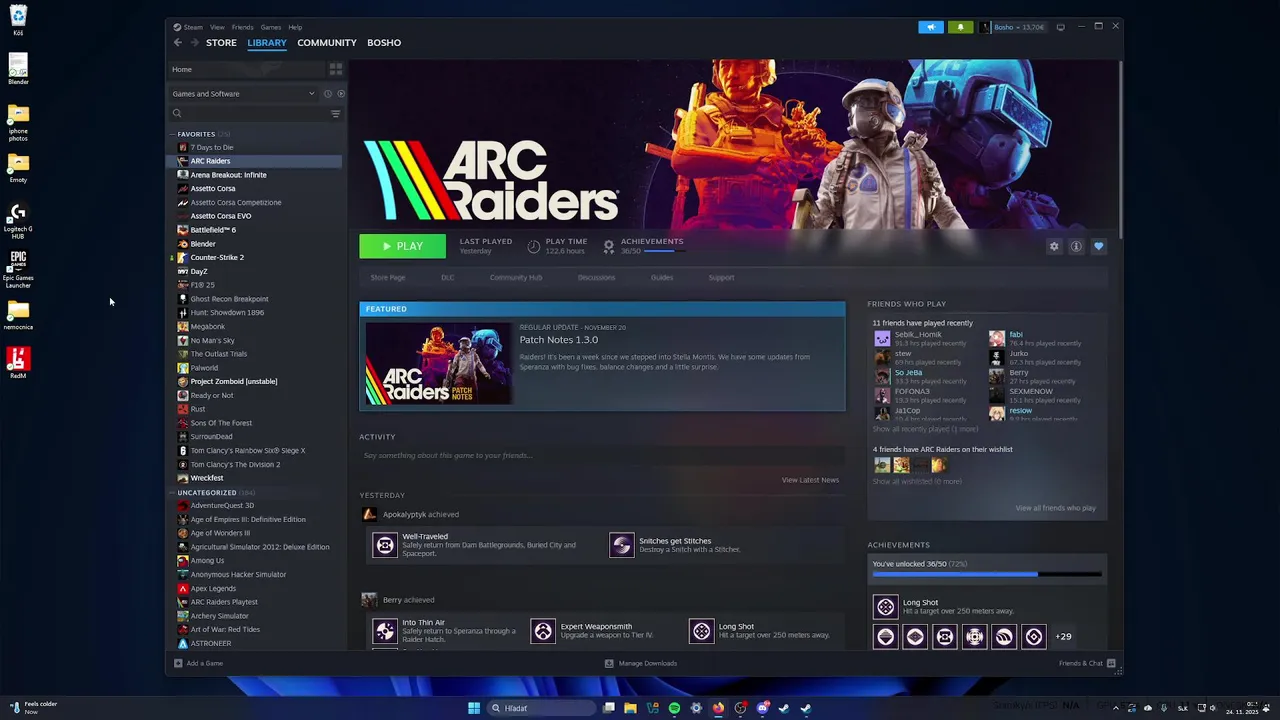Select Battlefield 6 in library list
The height and width of the screenshot is (720, 1280).
(213, 230)
